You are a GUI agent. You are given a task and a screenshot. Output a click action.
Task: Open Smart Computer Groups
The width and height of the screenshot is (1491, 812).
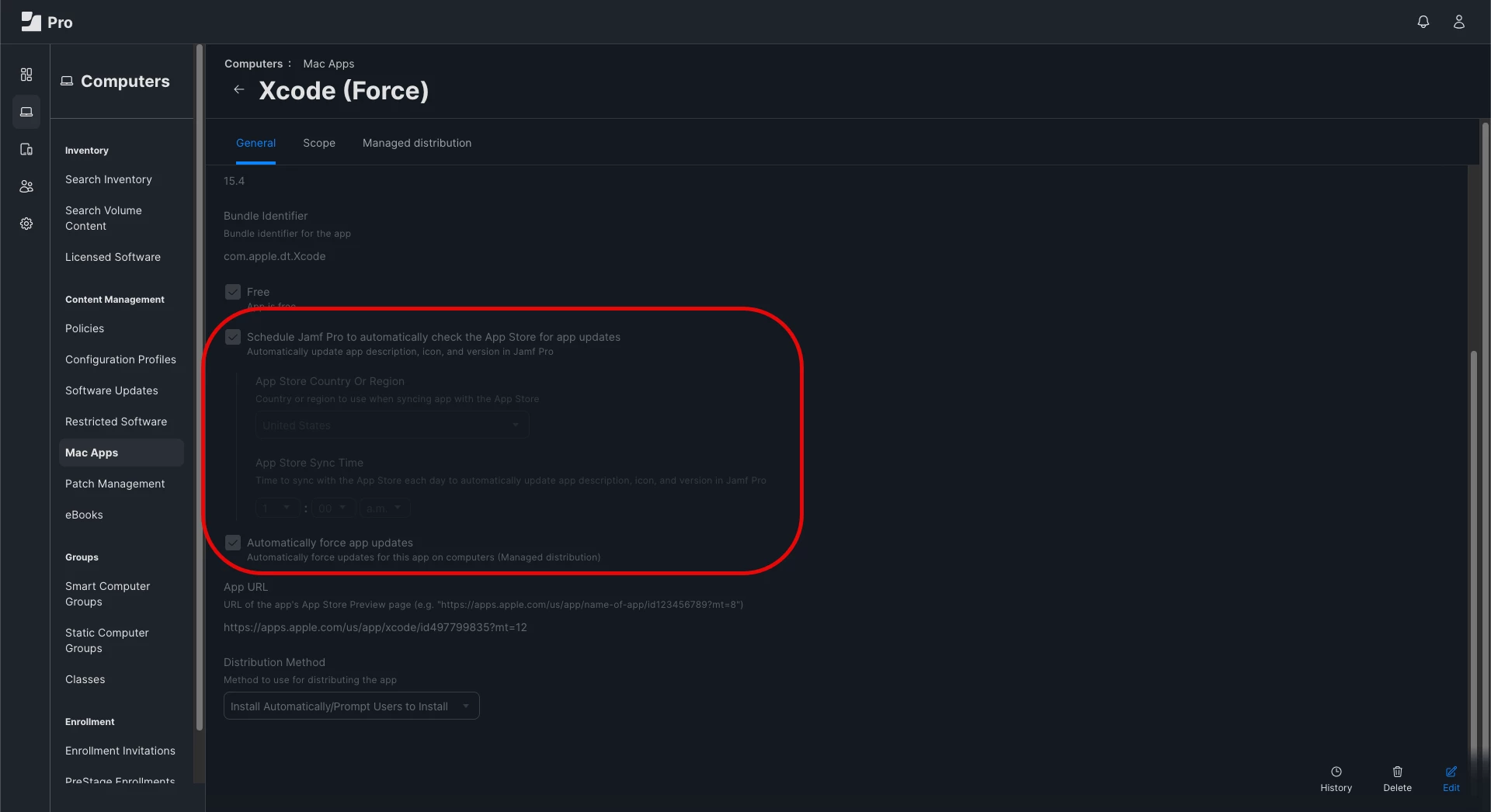(108, 594)
